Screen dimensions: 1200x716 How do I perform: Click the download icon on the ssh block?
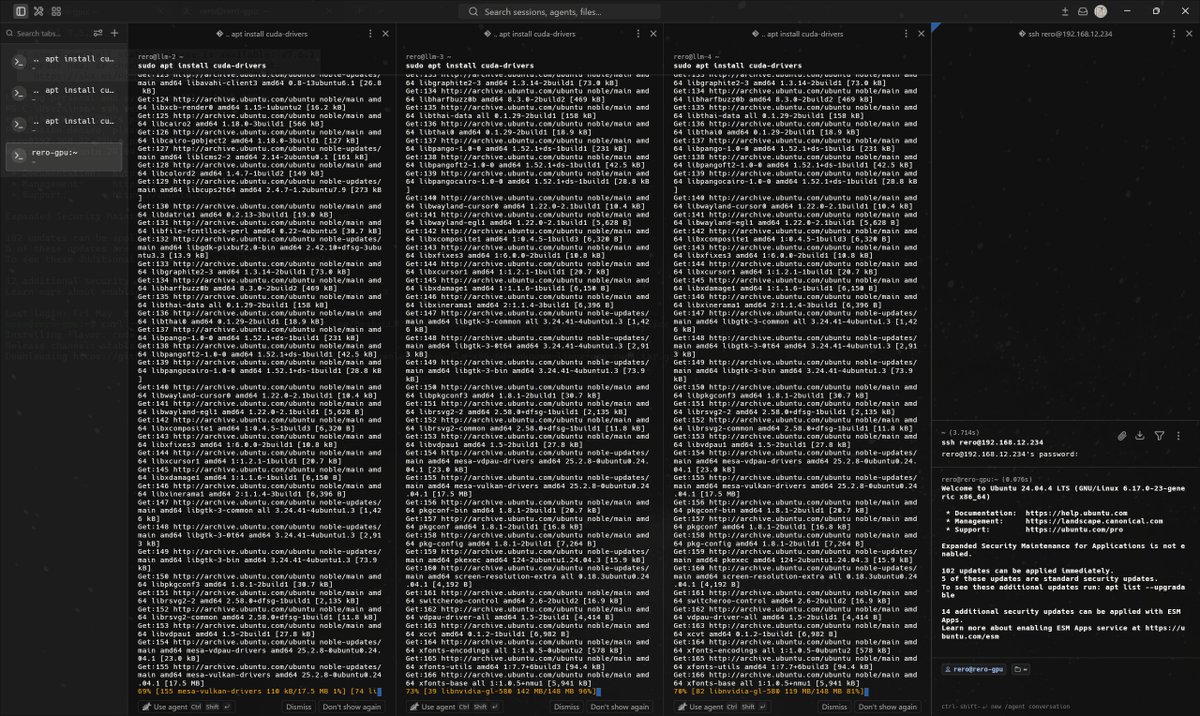(1141, 435)
